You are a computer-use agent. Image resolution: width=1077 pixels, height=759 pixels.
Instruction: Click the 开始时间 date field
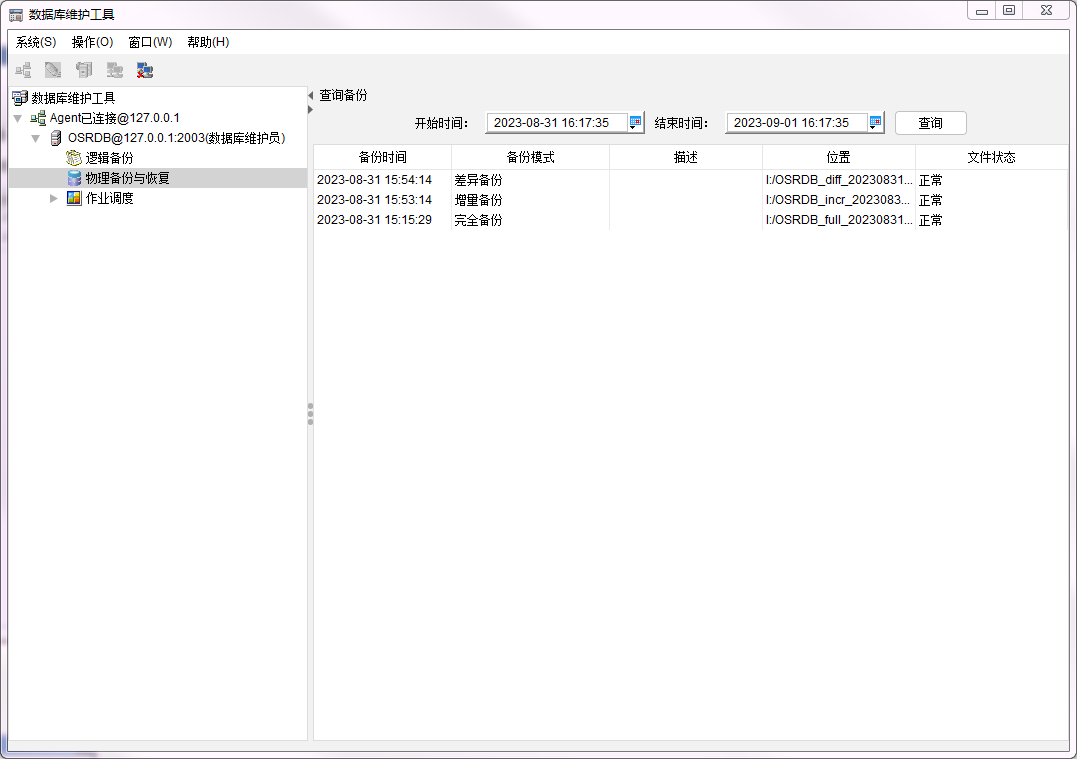point(556,123)
